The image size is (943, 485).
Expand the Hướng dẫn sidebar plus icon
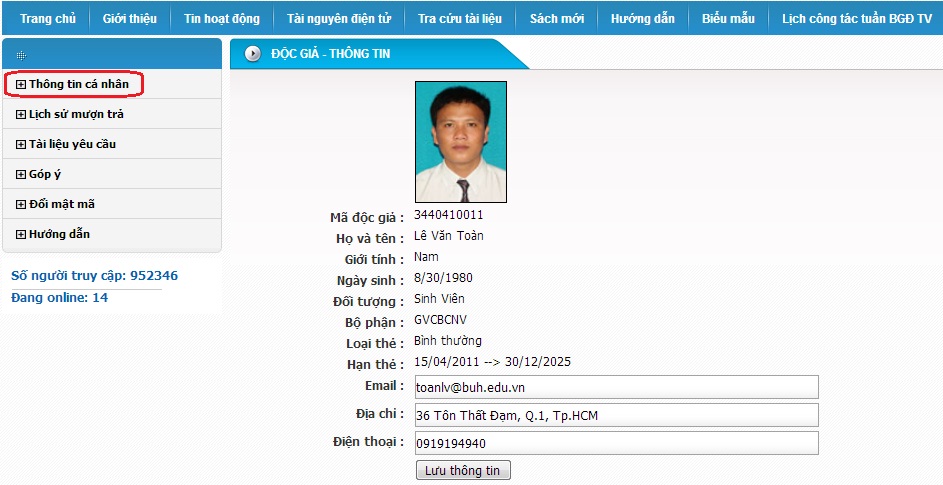pos(21,235)
